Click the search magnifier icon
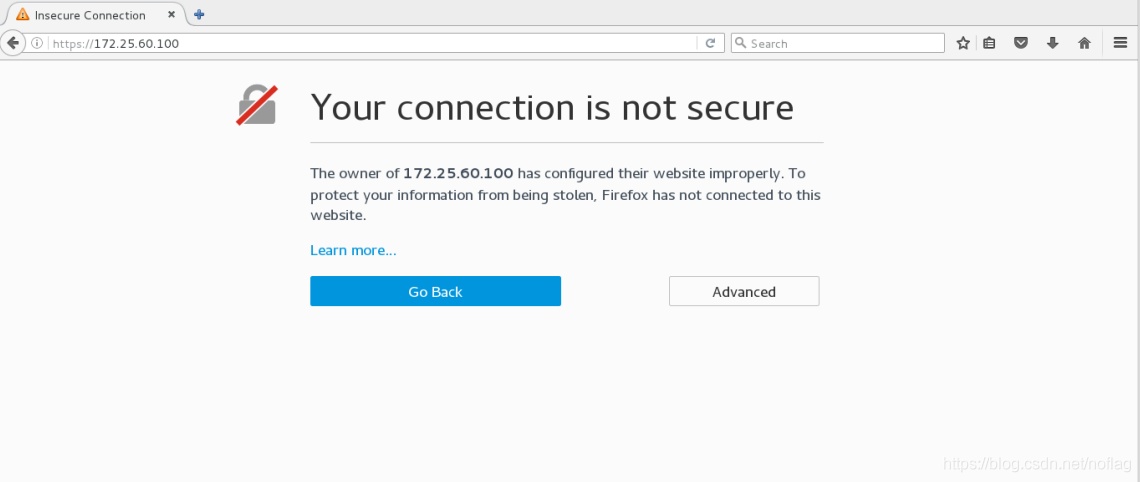1140x482 pixels. click(741, 43)
